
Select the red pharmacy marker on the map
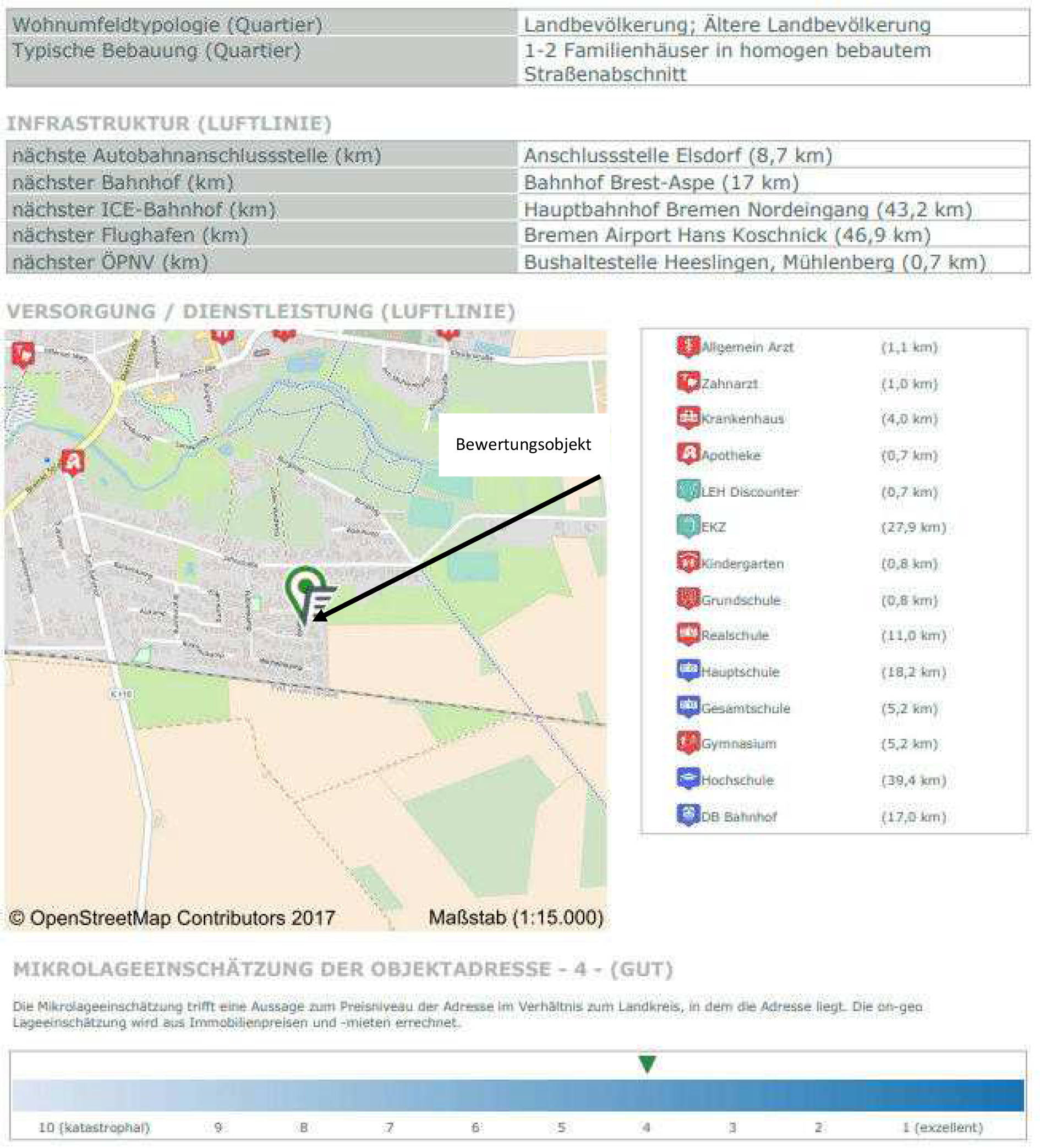pos(72,463)
